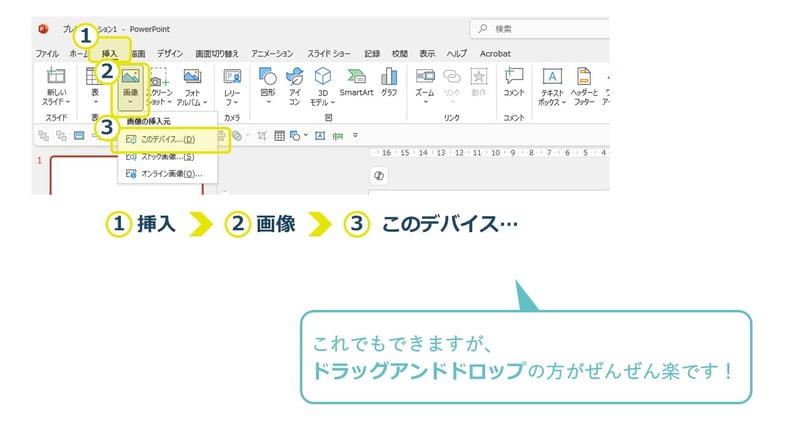Click the horizontal ruler at mark 12
The width and height of the screenshot is (785, 441).
459,153
